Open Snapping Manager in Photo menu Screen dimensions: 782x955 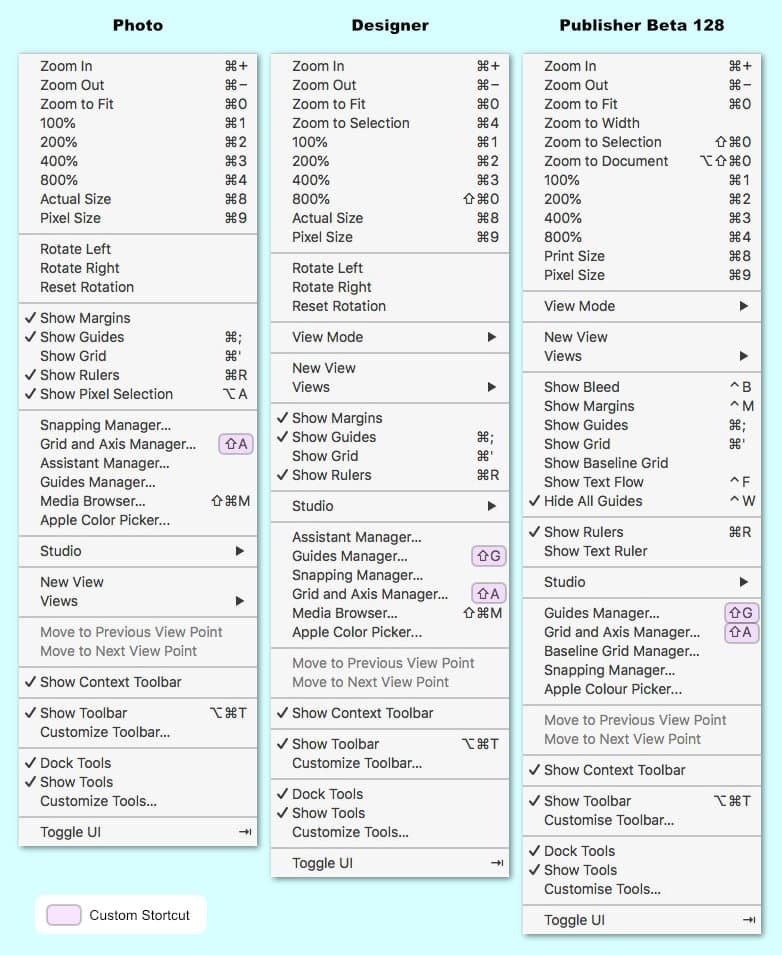[138, 425]
